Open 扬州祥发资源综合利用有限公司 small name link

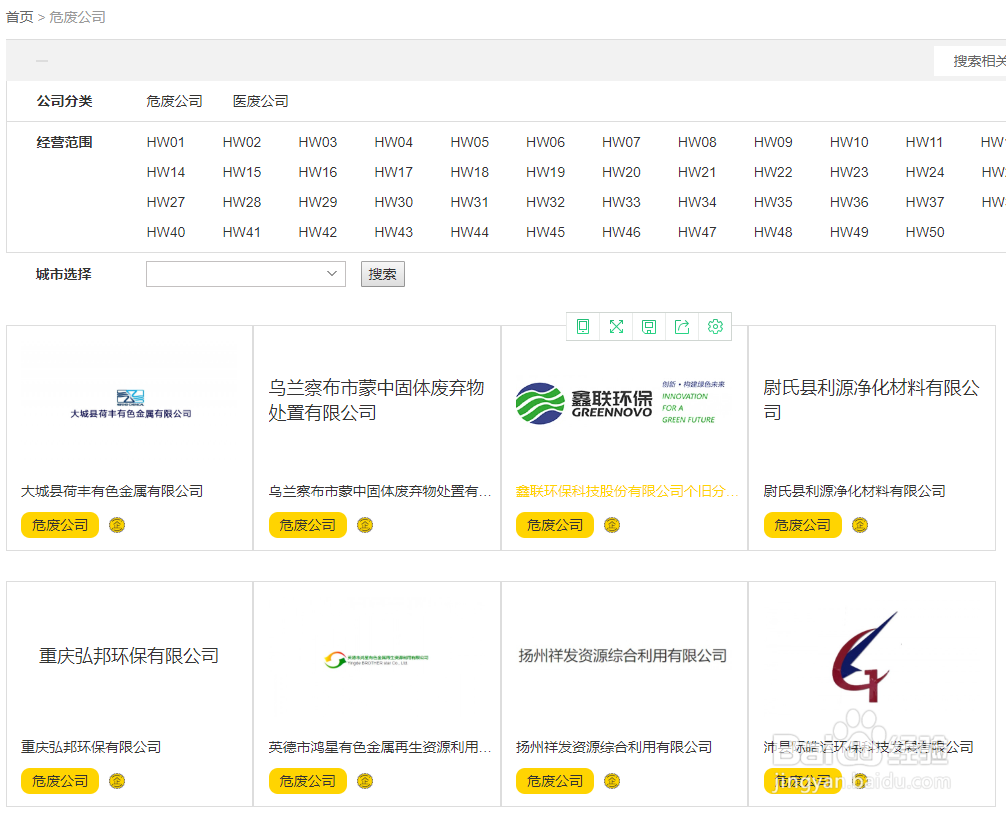(x=614, y=747)
